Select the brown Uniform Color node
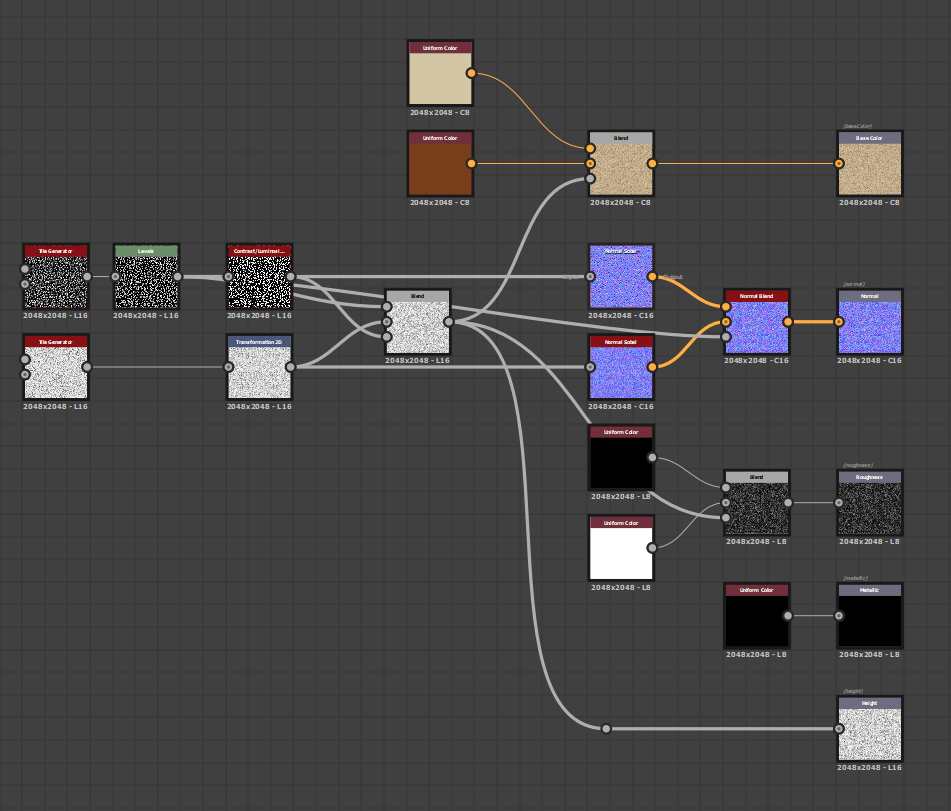951x811 pixels. click(x=440, y=164)
